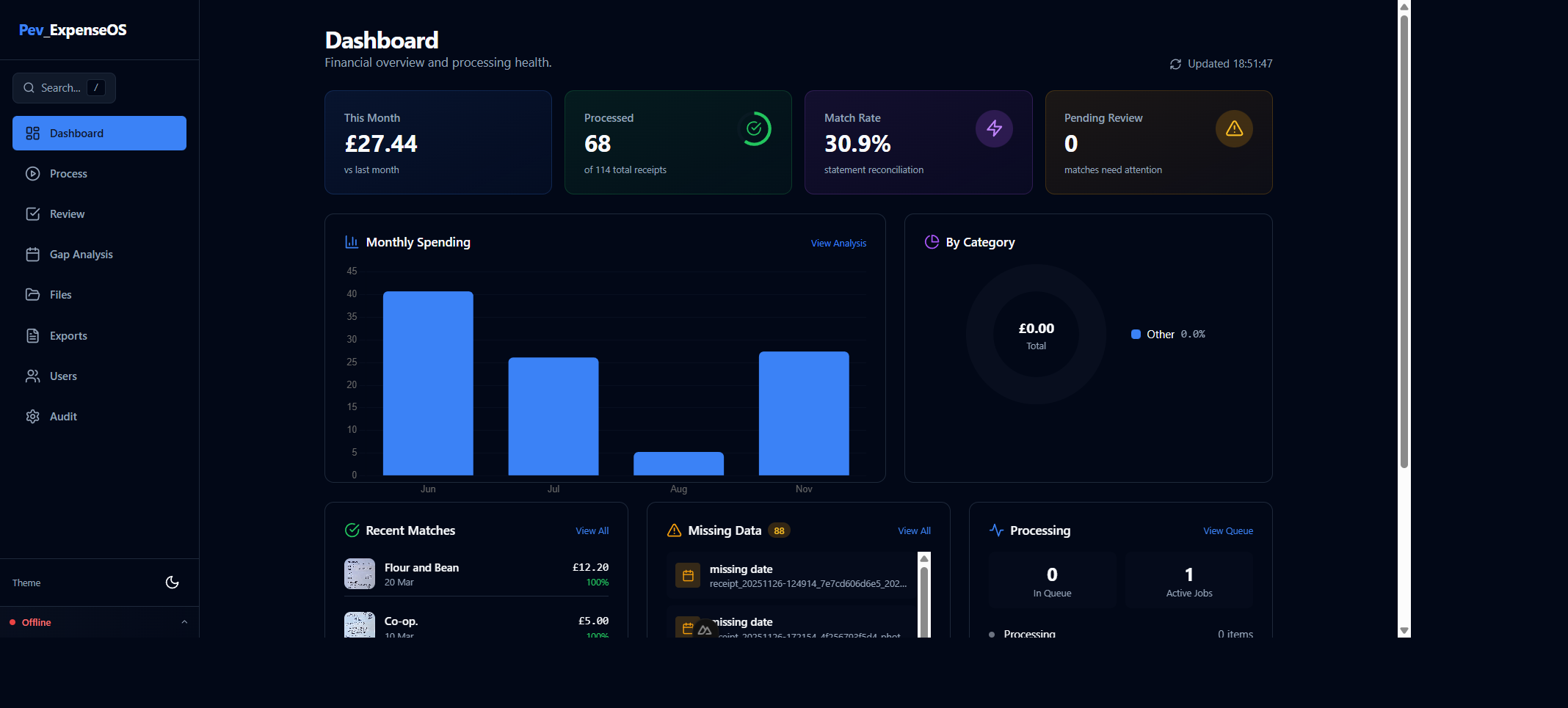
Task: Select the Process sidebar icon
Action: click(x=33, y=173)
